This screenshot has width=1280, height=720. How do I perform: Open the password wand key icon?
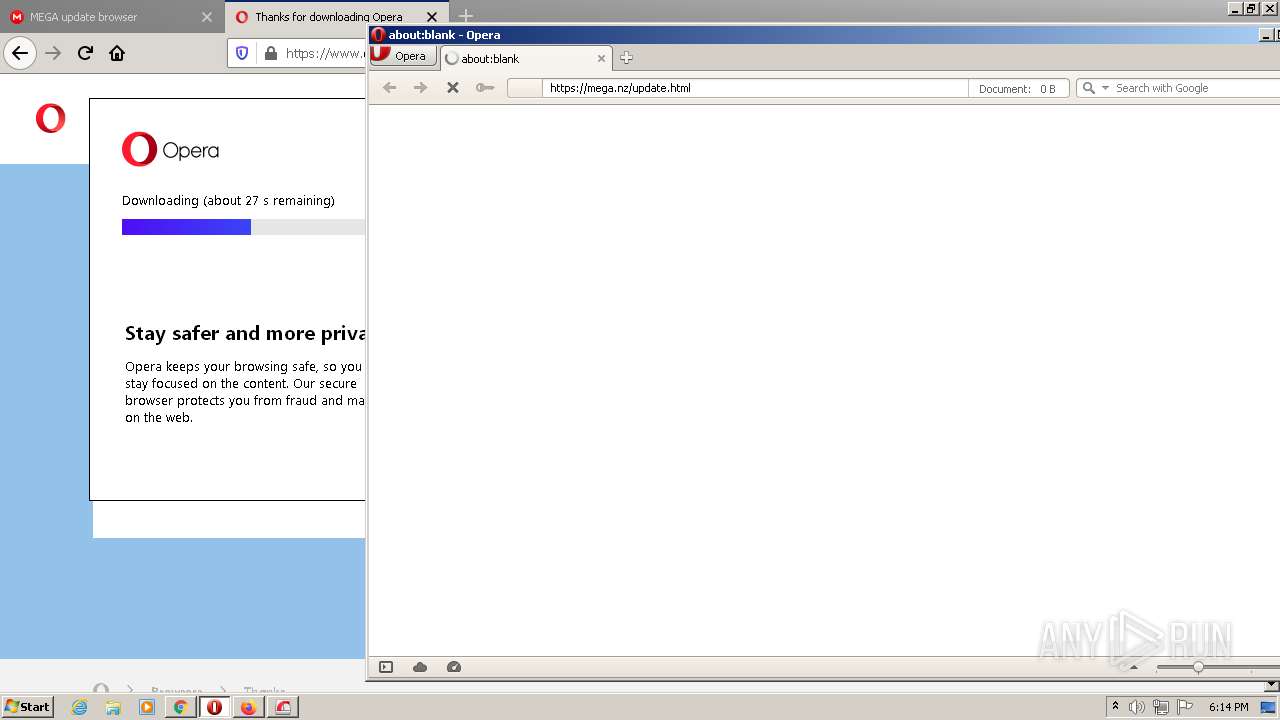(485, 88)
